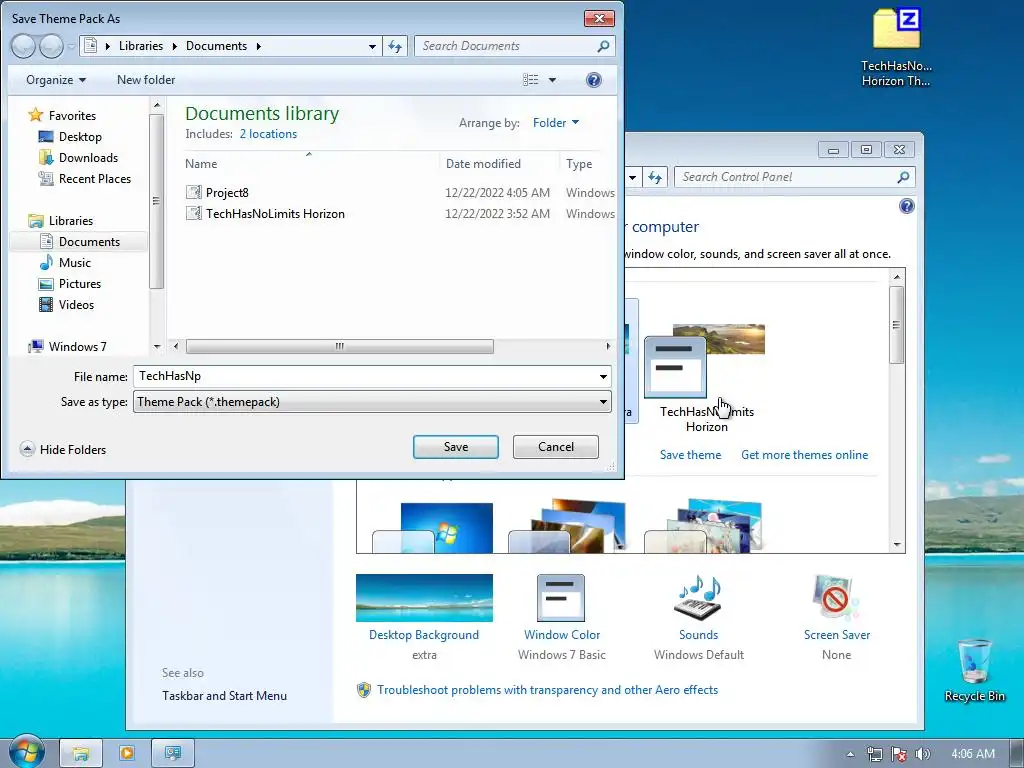Open the Arrange by Folder dropdown
Screen dimensions: 1024x768
coord(556,123)
